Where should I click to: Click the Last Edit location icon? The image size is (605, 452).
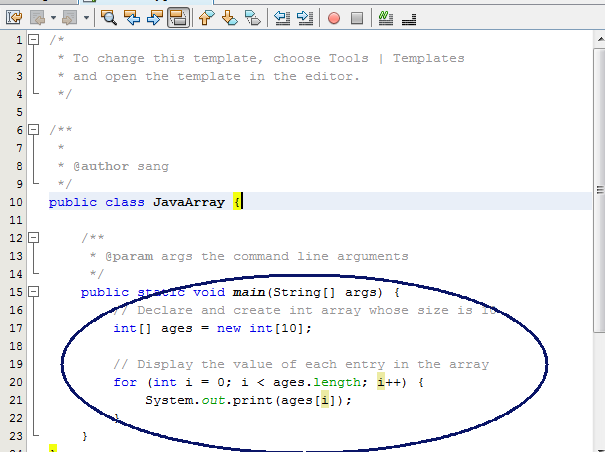[14, 17]
